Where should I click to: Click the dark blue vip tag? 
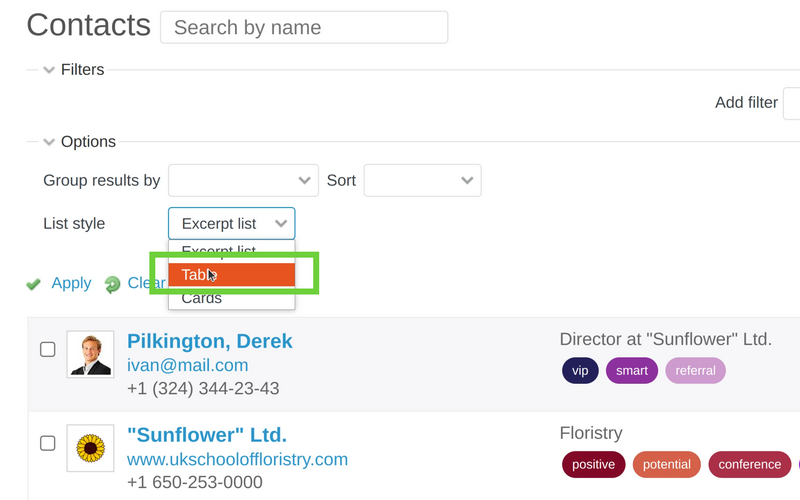pyautogui.click(x=580, y=371)
